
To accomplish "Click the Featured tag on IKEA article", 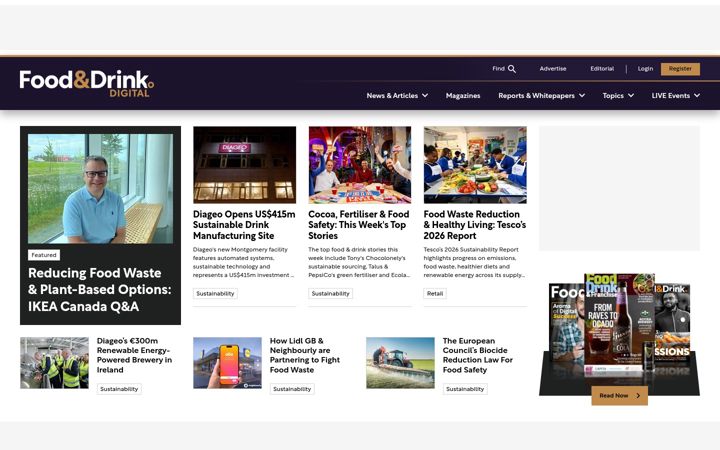I will click(44, 255).
